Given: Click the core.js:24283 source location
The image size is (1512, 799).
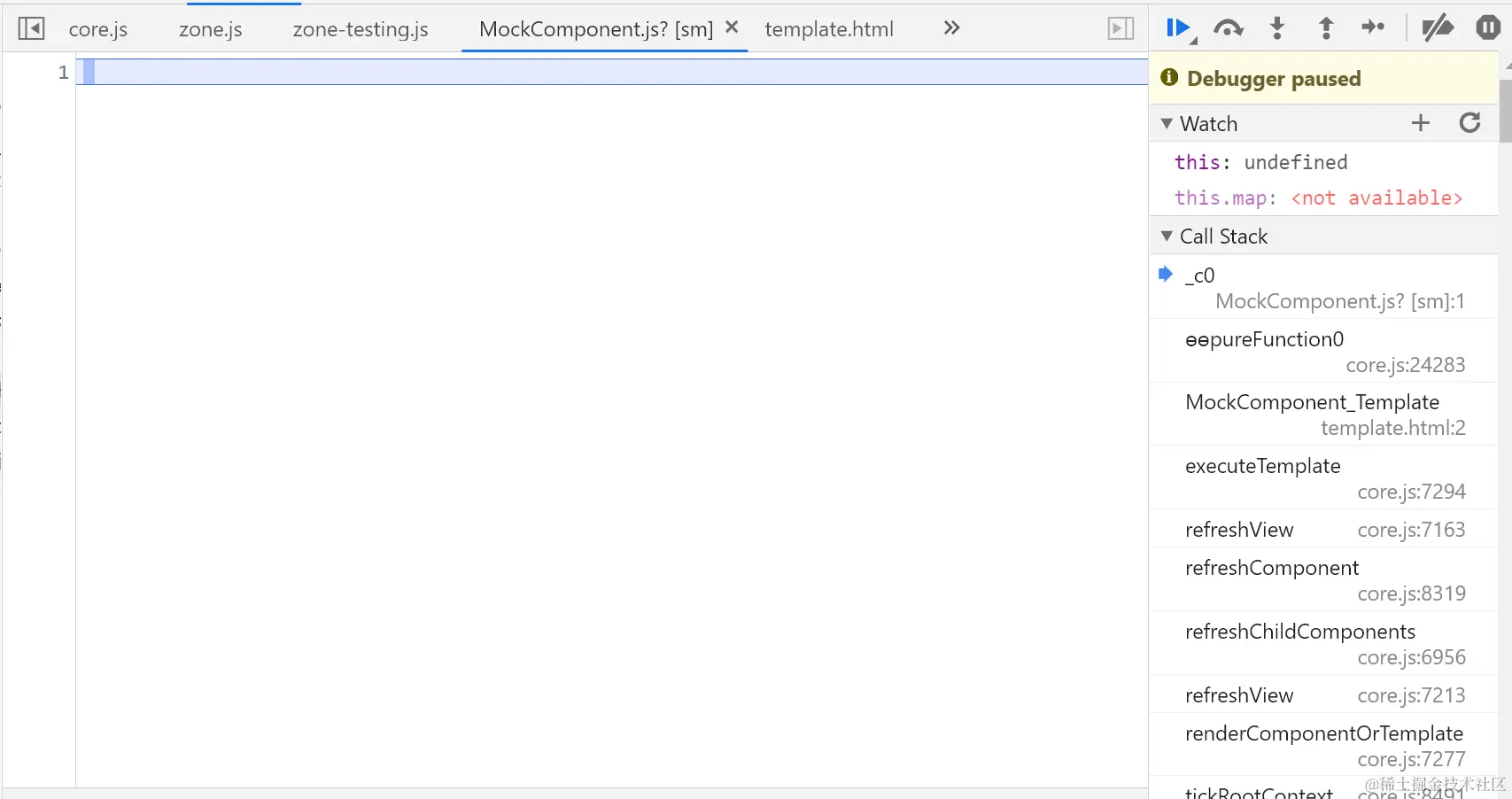Looking at the screenshot, I should 1406,365.
